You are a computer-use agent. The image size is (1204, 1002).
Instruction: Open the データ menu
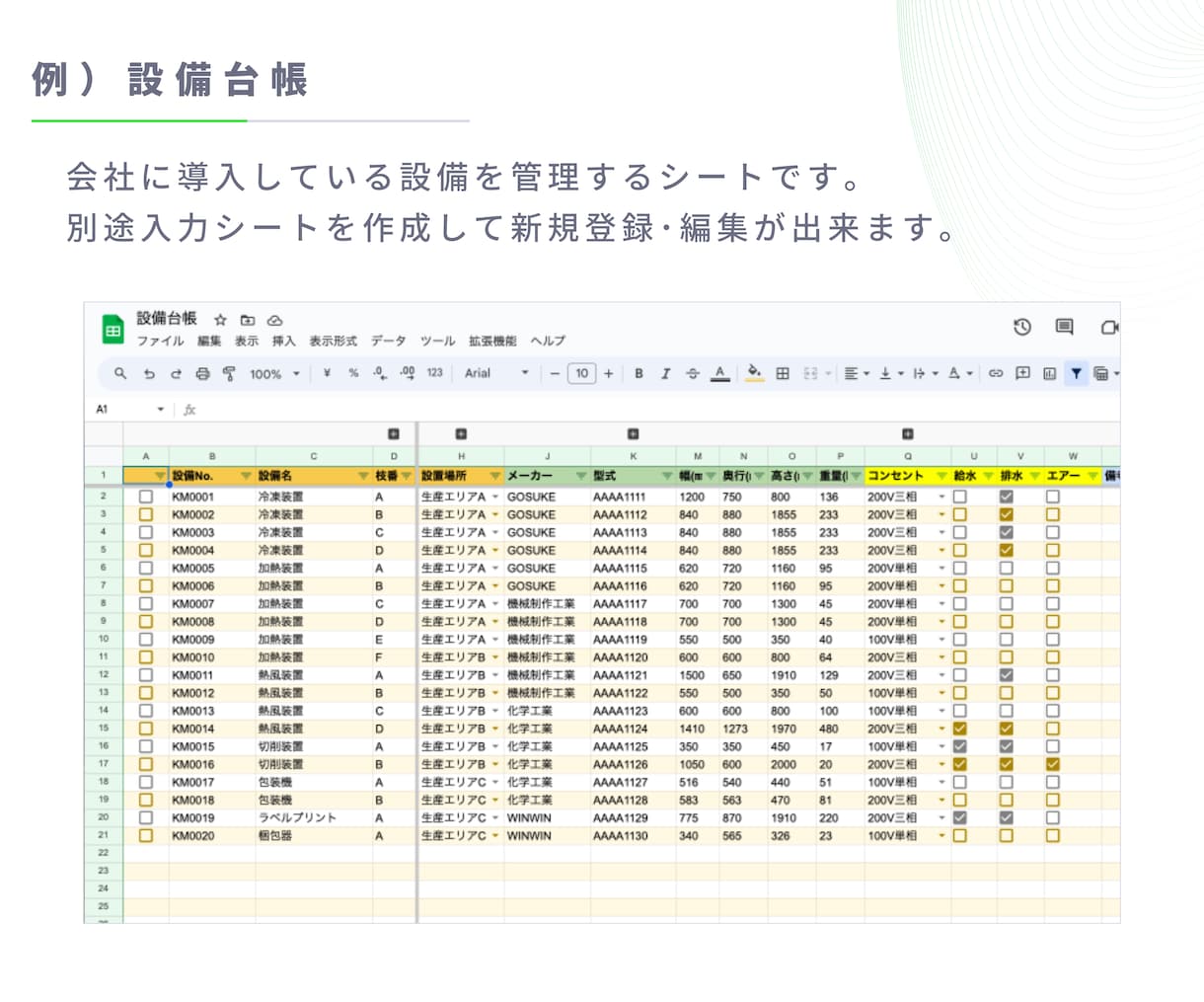[388, 341]
